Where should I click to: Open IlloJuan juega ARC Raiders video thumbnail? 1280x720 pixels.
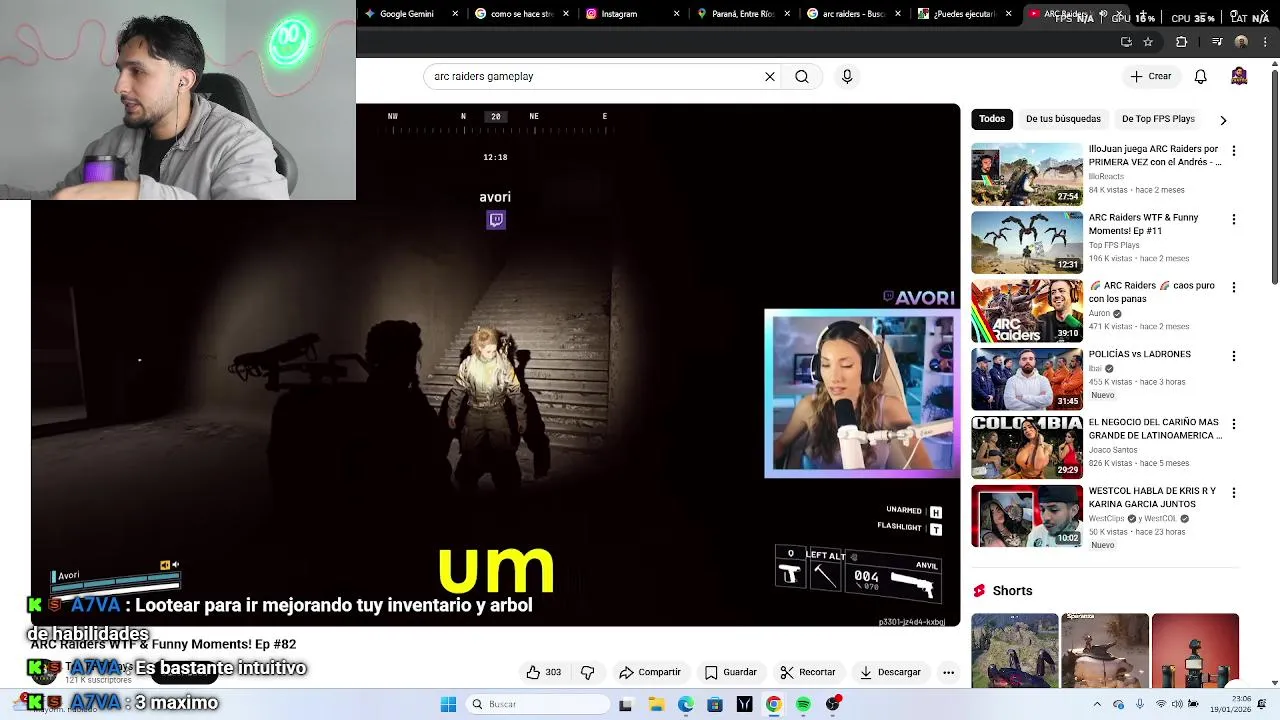[1027, 175]
